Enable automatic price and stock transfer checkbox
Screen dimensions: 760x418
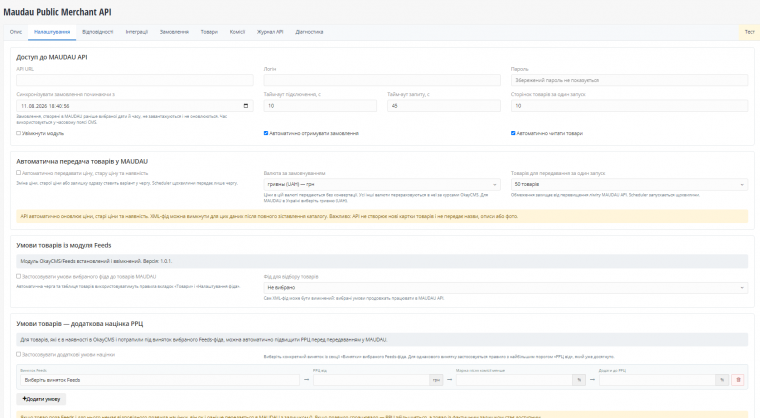(18, 173)
